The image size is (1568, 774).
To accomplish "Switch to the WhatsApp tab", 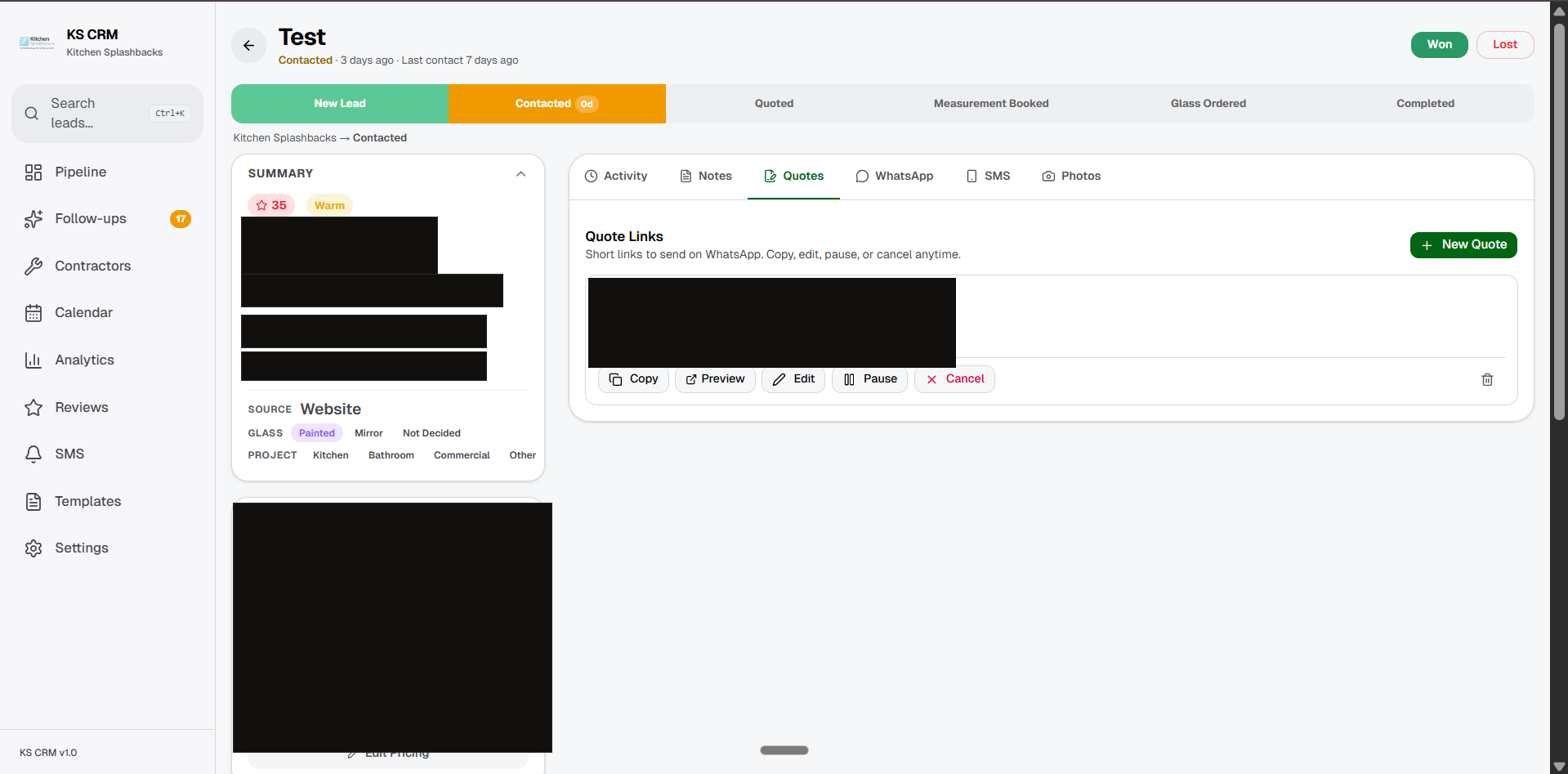I will [x=894, y=176].
